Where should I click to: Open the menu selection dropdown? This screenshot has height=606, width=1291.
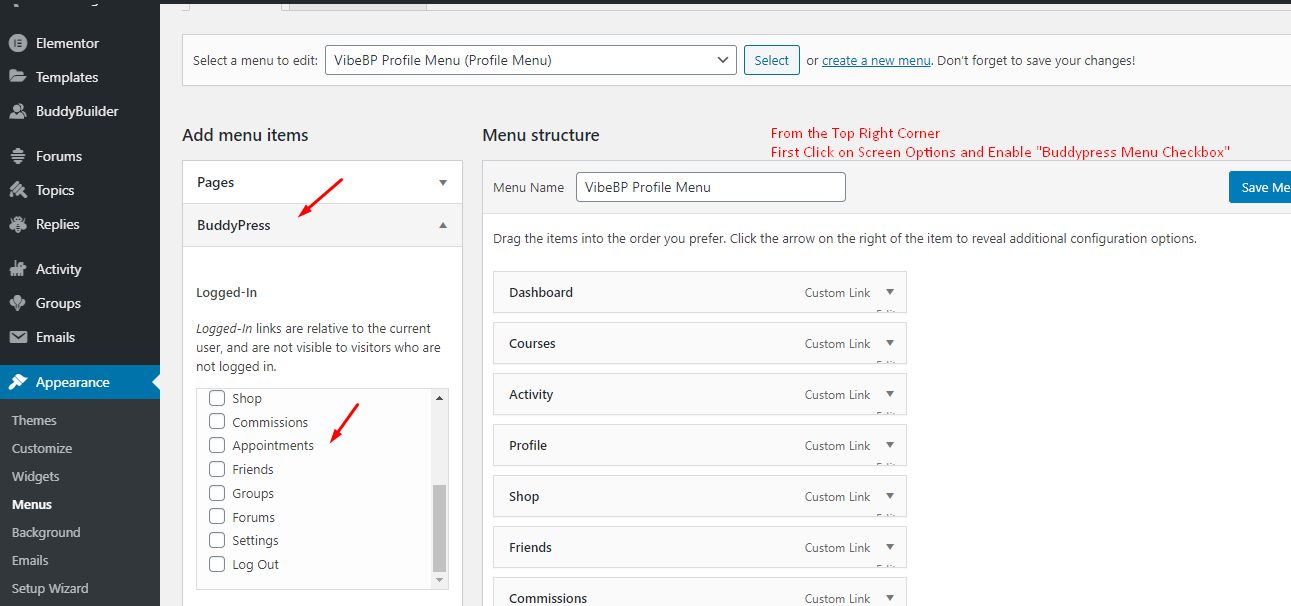point(531,60)
